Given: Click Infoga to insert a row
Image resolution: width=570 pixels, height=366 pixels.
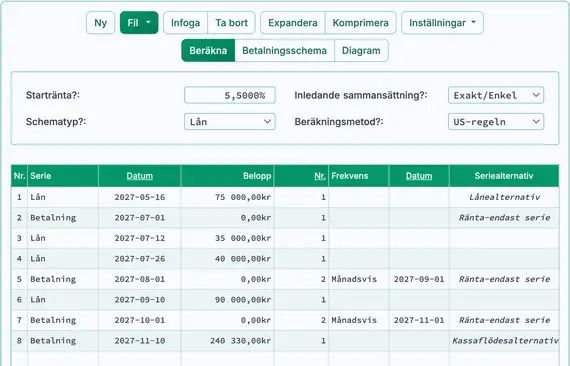Looking at the screenshot, I should click(x=185, y=23).
